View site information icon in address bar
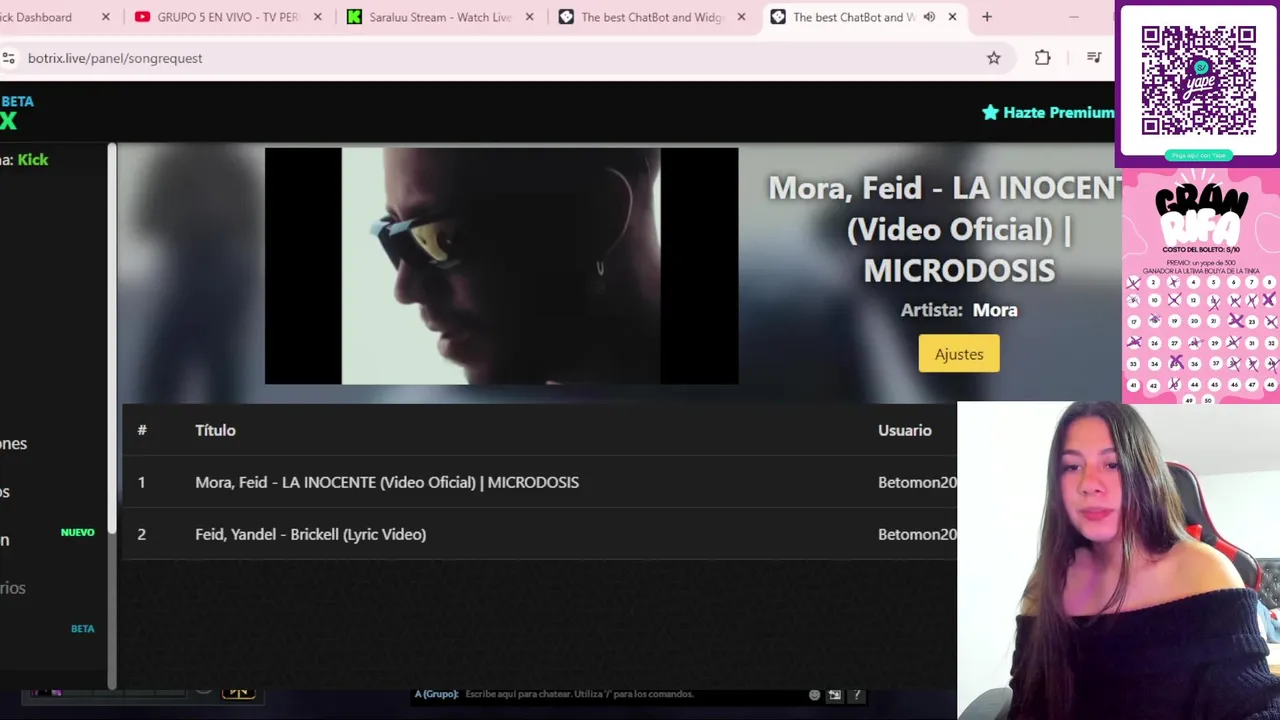Viewport: 1280px width, 720px height. (8, 58)
